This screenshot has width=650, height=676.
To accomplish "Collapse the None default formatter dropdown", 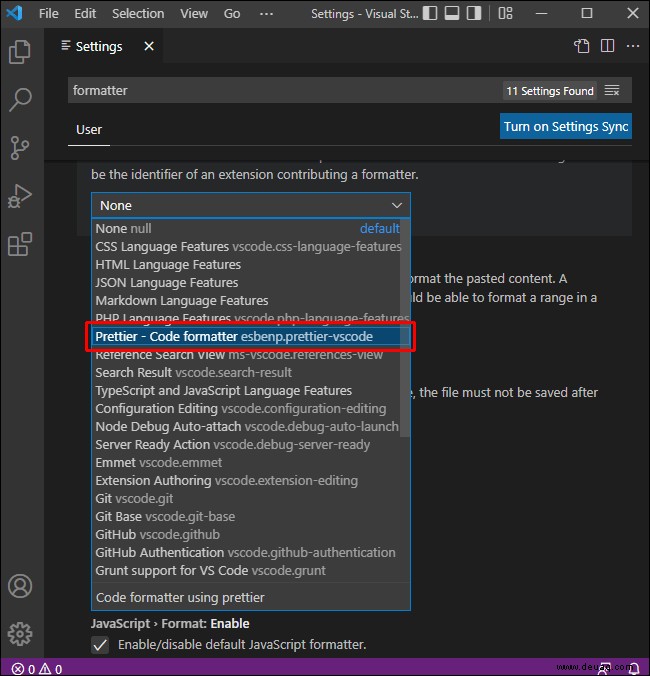I will pos(251,205).
